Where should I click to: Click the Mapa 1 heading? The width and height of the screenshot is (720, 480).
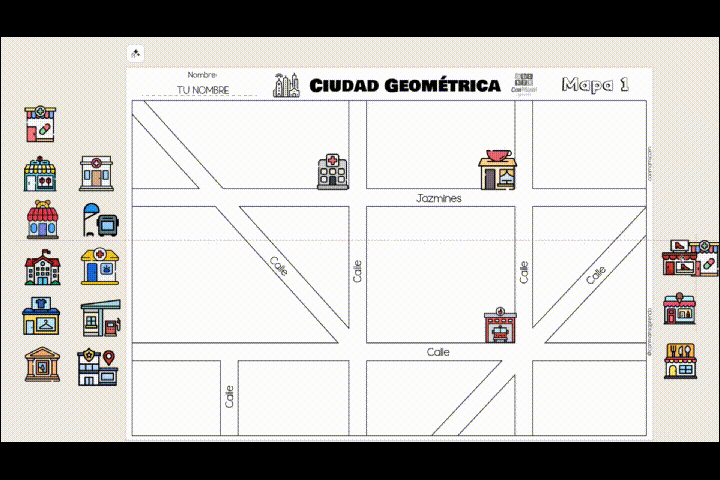tap(595, 85)
